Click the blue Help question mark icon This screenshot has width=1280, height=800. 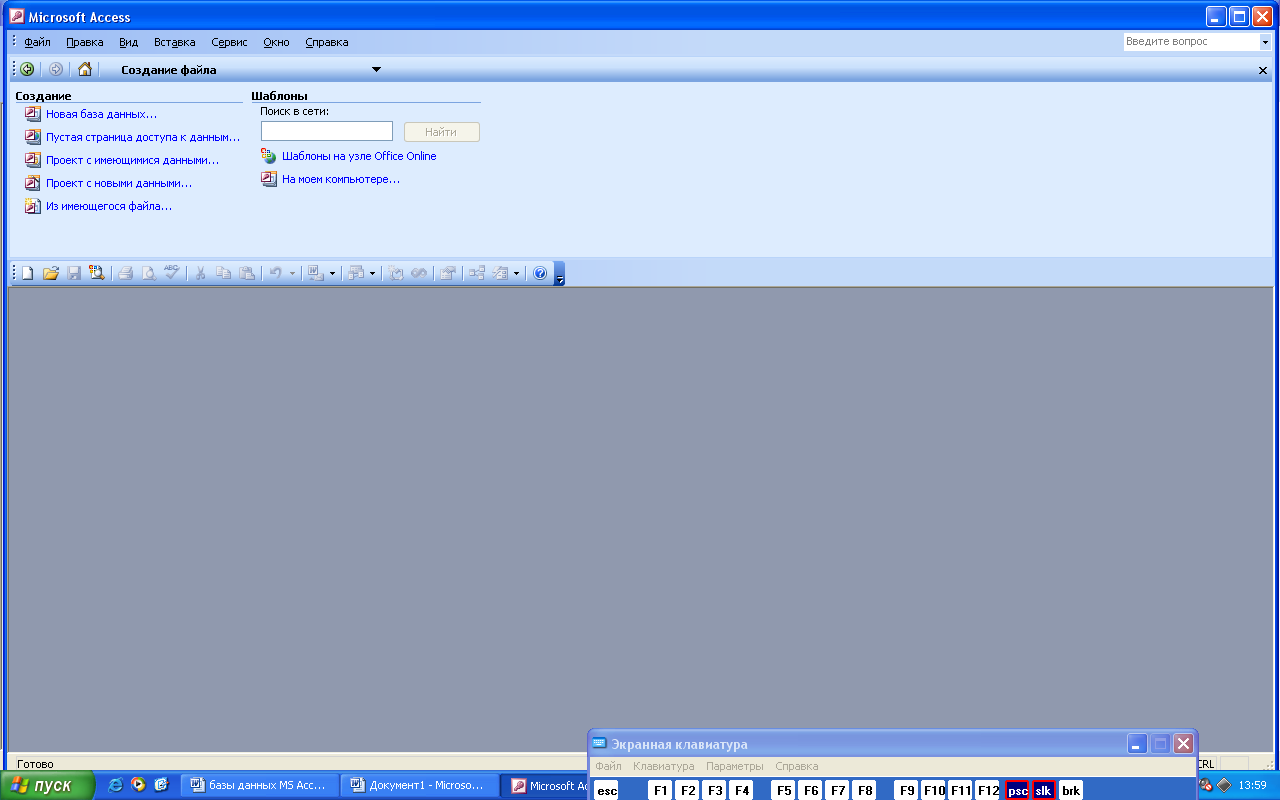tap(540, 273)
